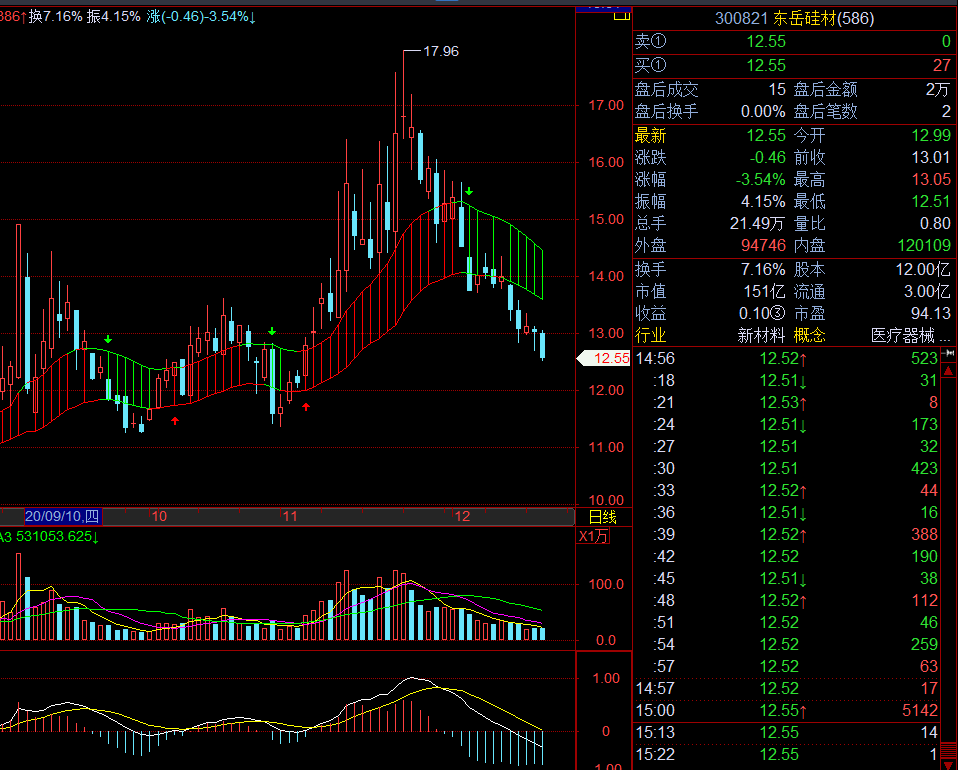Click the 股本 value 12.00亿
This screenshot has height=770, width=958.
coord(923,269)
